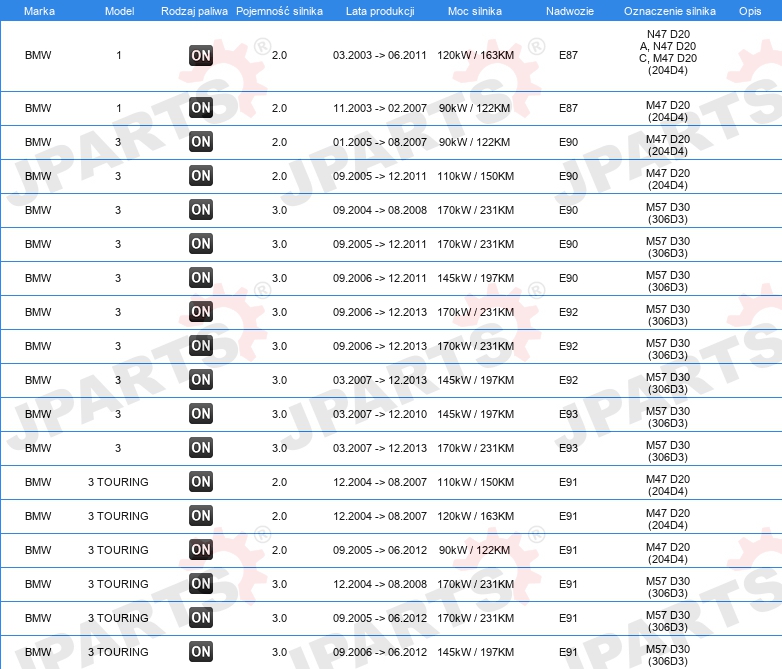The height and width of the screenshot is (669, 782).
Task: Click capacity 2.0 in the 01.2005 -> 08.2007 row
Action: [279, 142]
